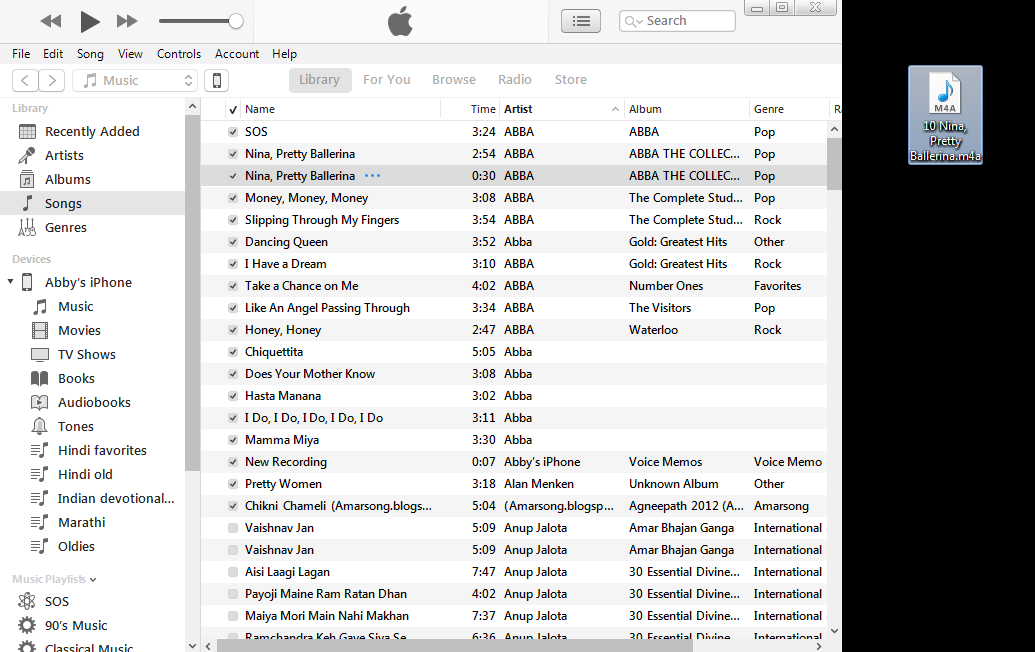Switch to the Radio tab
Viewport: 1035px width, 652px height.
515,80
